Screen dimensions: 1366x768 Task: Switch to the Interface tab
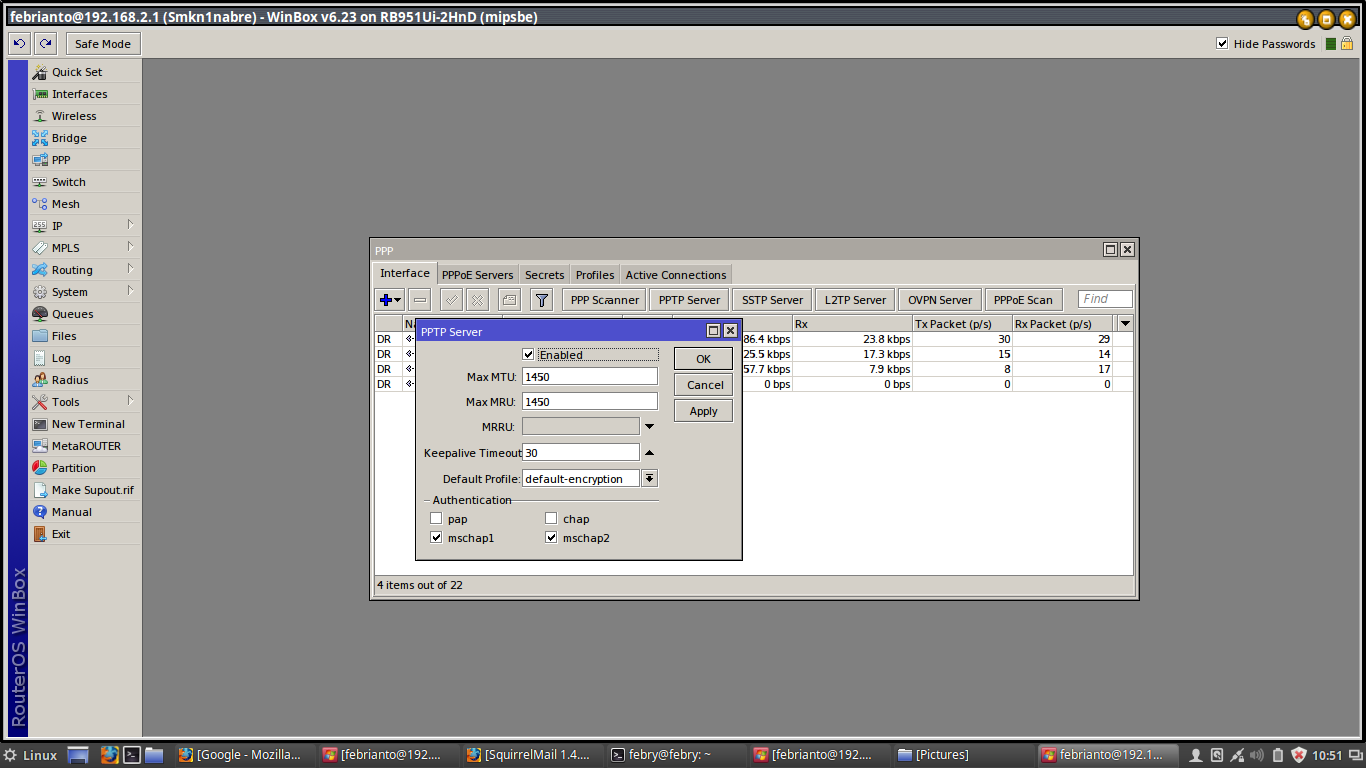click(405, 273)
